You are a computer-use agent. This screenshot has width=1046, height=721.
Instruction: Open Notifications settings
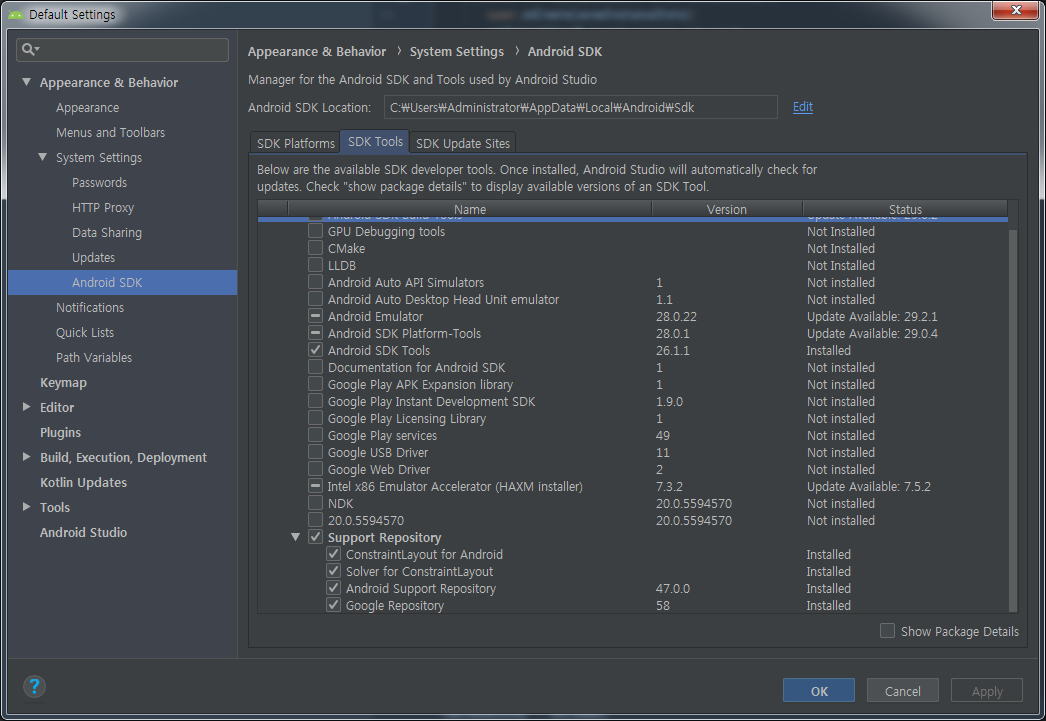click(90, 307)
